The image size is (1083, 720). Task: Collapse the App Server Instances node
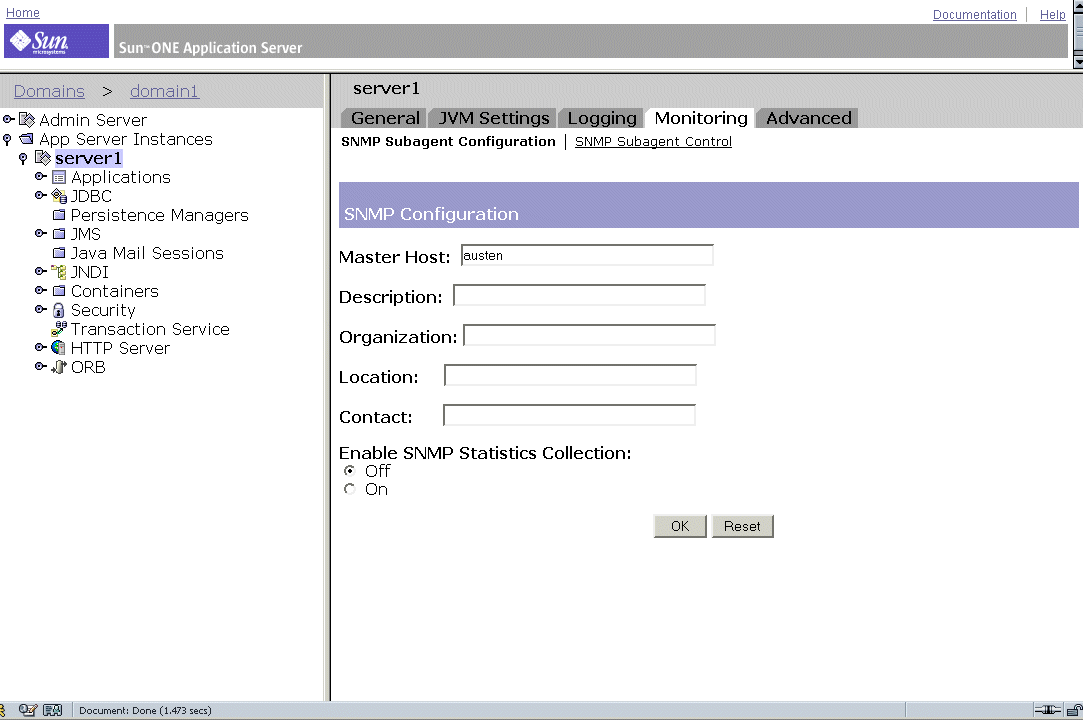tap(7, 139)
